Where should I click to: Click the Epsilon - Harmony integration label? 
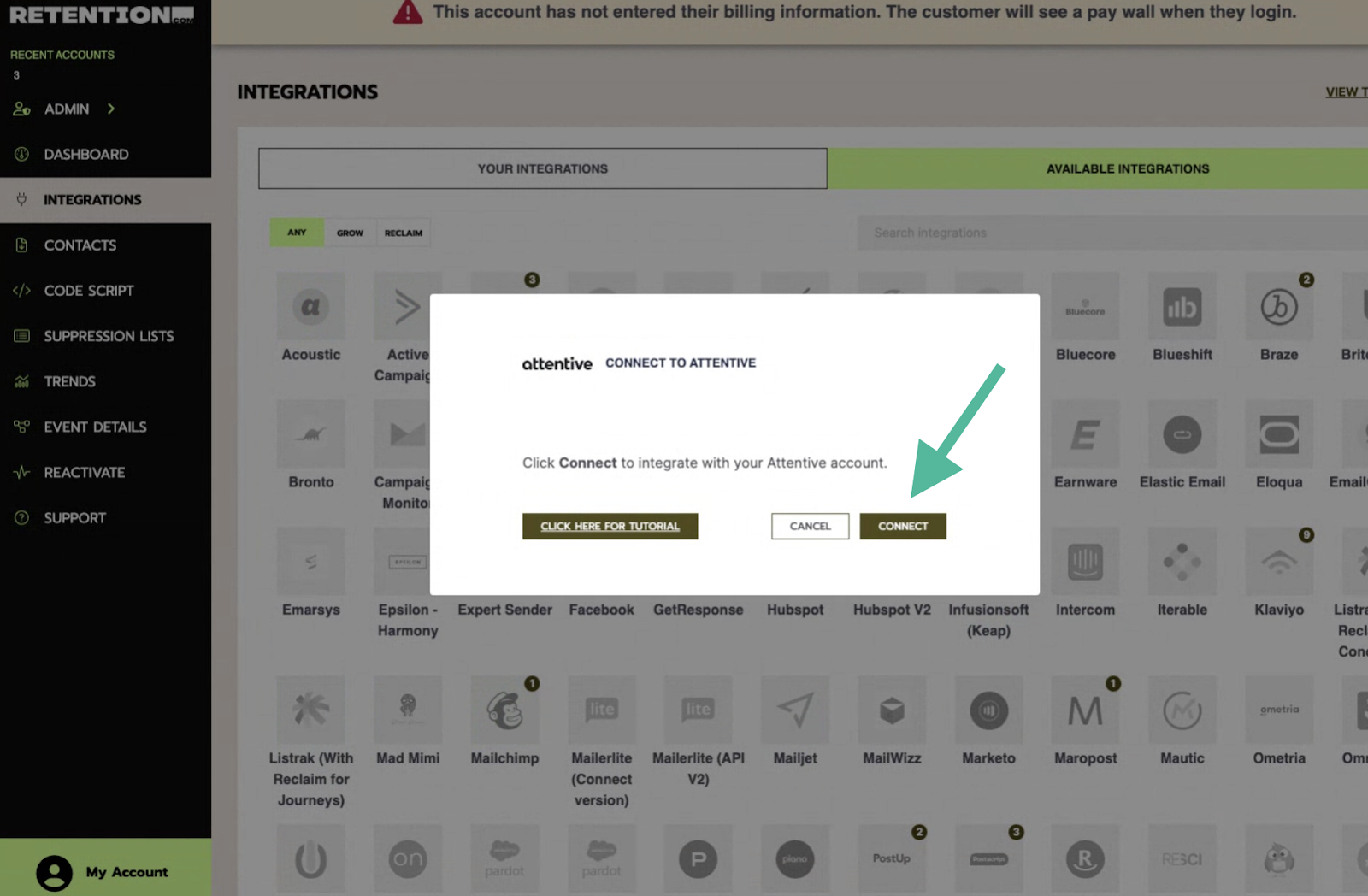click(x=408, y=620)
